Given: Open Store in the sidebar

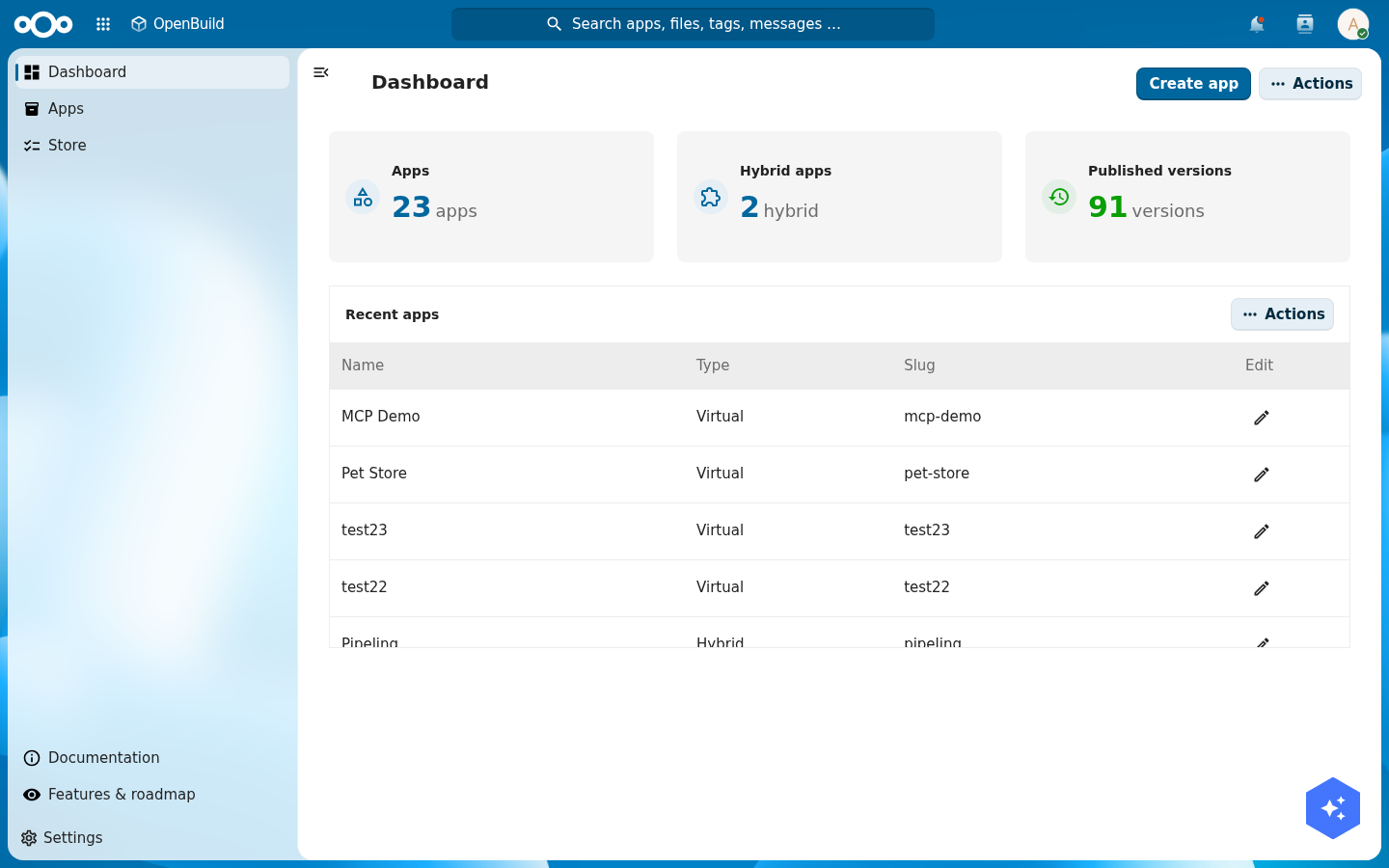Looking at the screenshot, I should pyautogui.click(x=152, y=146).
